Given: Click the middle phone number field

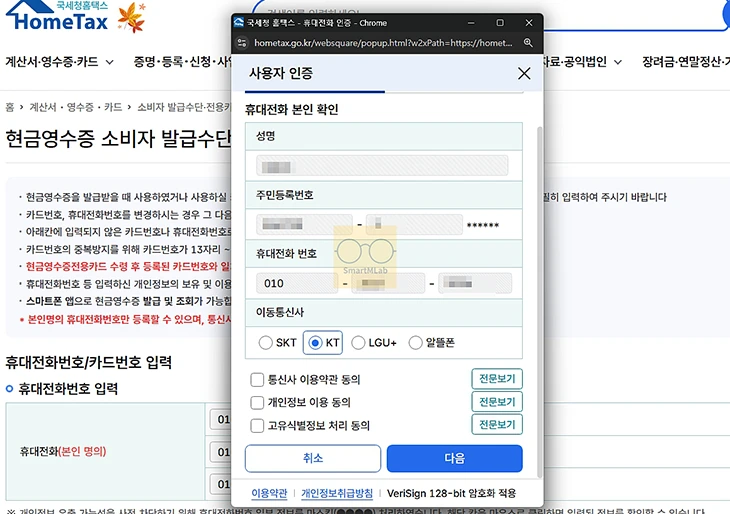Looking at the screenshot, I should click(x=388, y=283).
